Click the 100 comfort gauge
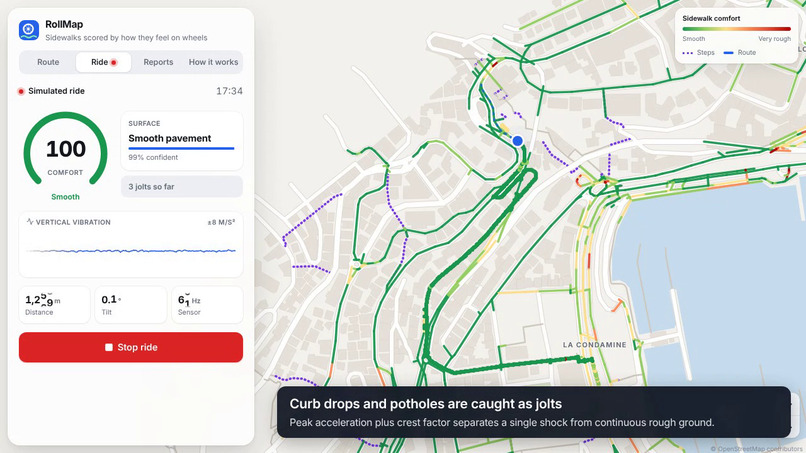 (65, 150)
